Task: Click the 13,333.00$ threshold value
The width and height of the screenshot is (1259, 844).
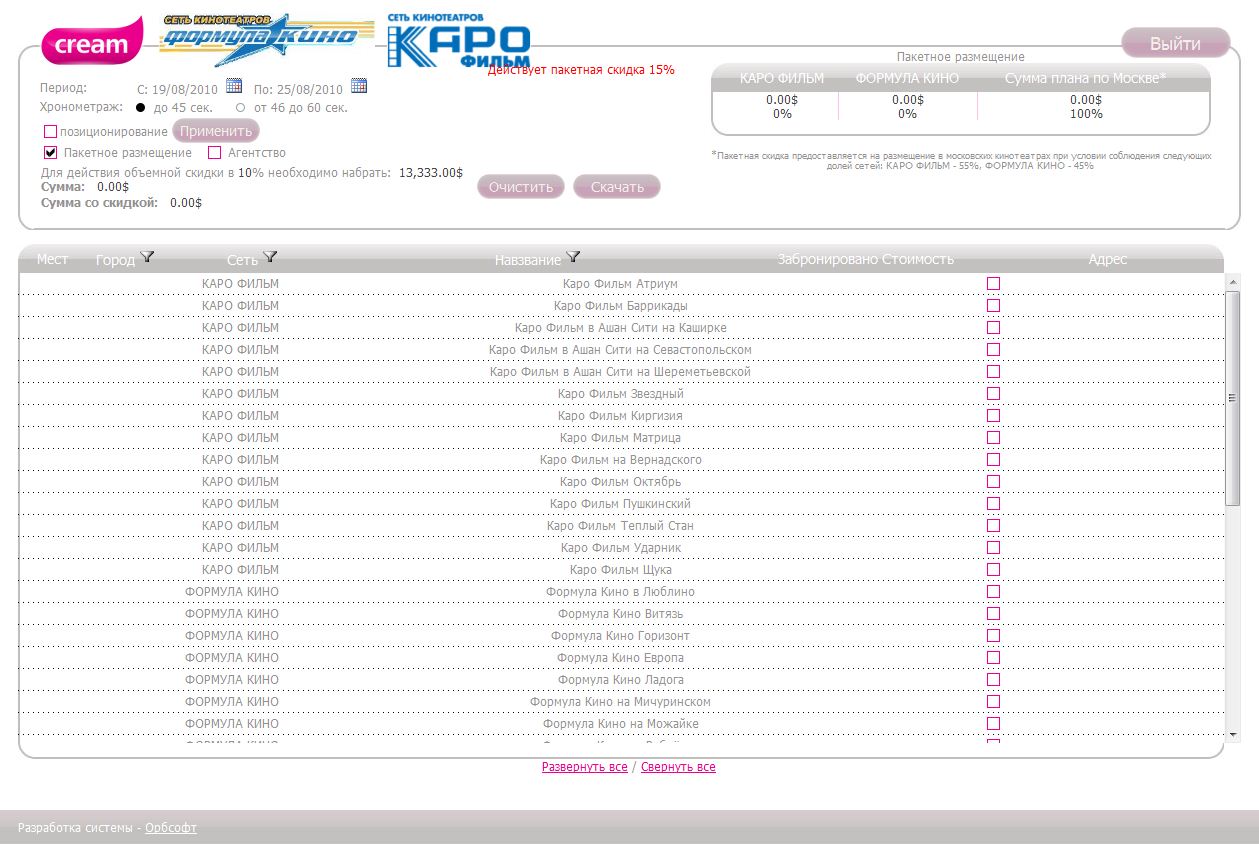Action: [431, 173]
